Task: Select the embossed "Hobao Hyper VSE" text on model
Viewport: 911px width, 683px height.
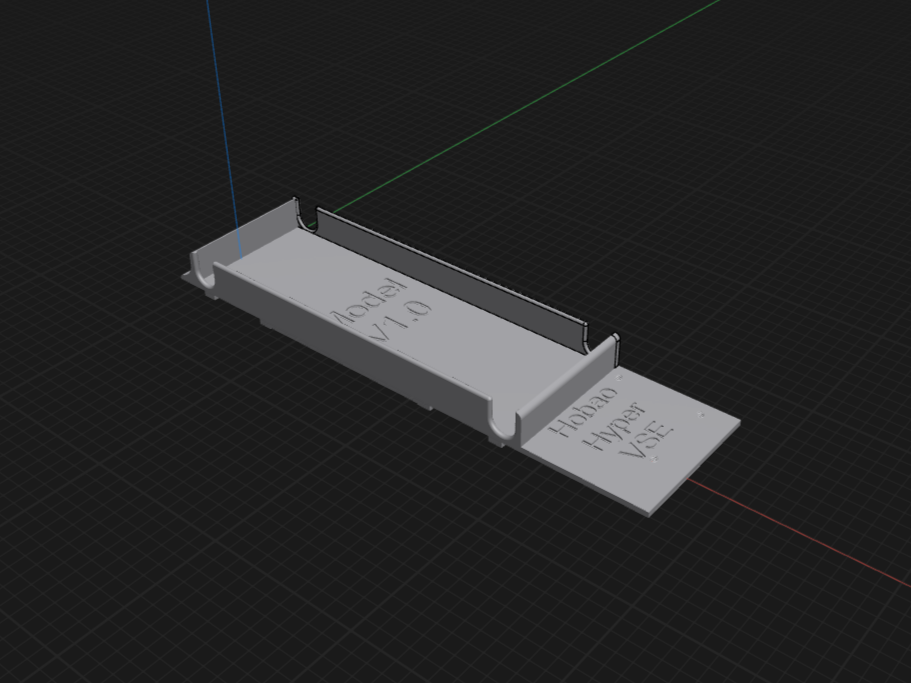Action: (612, 423)
